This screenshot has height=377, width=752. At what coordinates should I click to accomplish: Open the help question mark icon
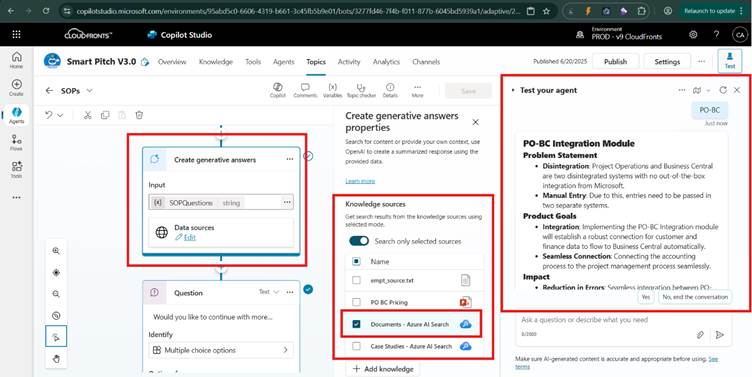(716, 35)
